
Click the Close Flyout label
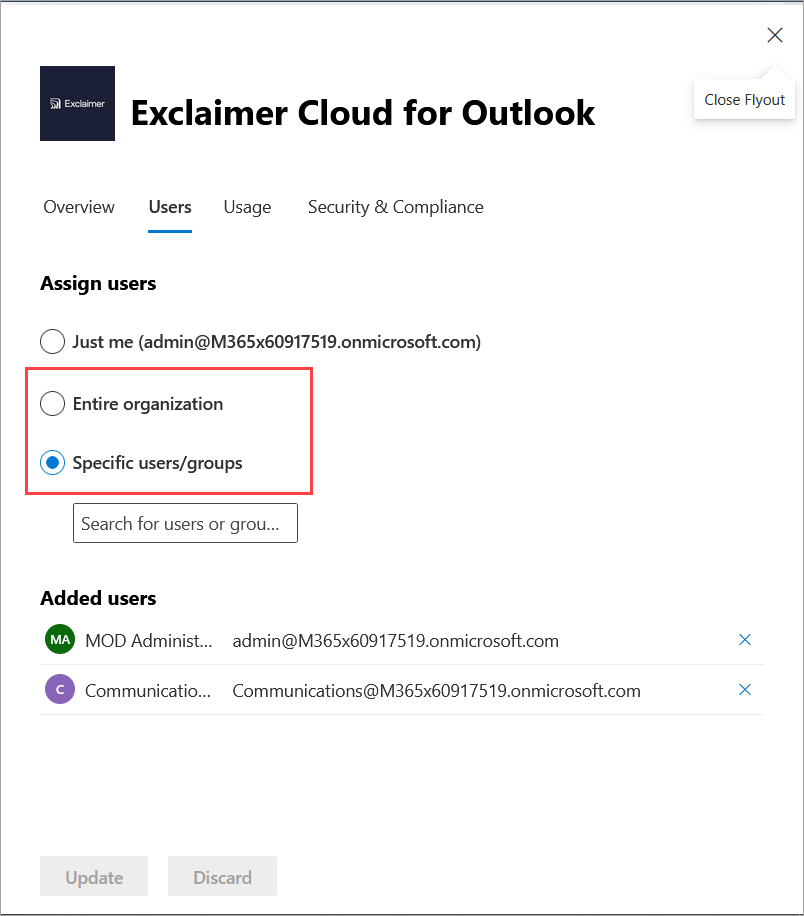744,99
